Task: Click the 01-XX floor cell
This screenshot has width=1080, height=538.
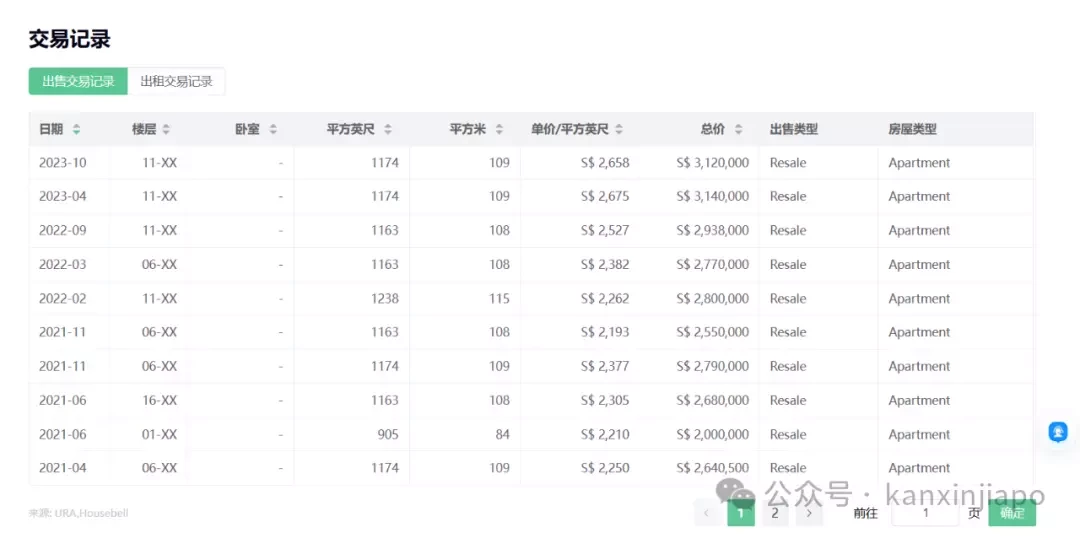Action: click(x=159, y=434)
